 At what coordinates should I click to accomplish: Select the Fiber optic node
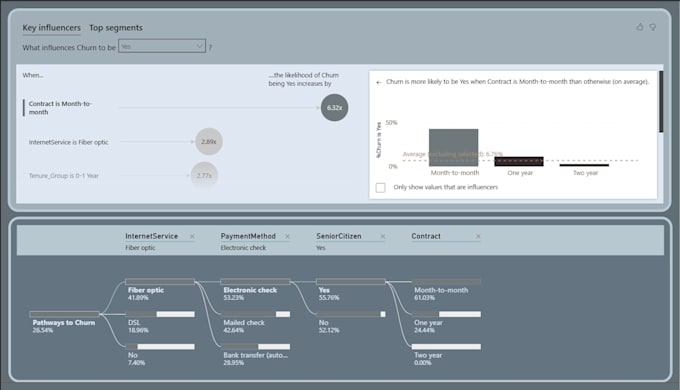coord(160,282)
